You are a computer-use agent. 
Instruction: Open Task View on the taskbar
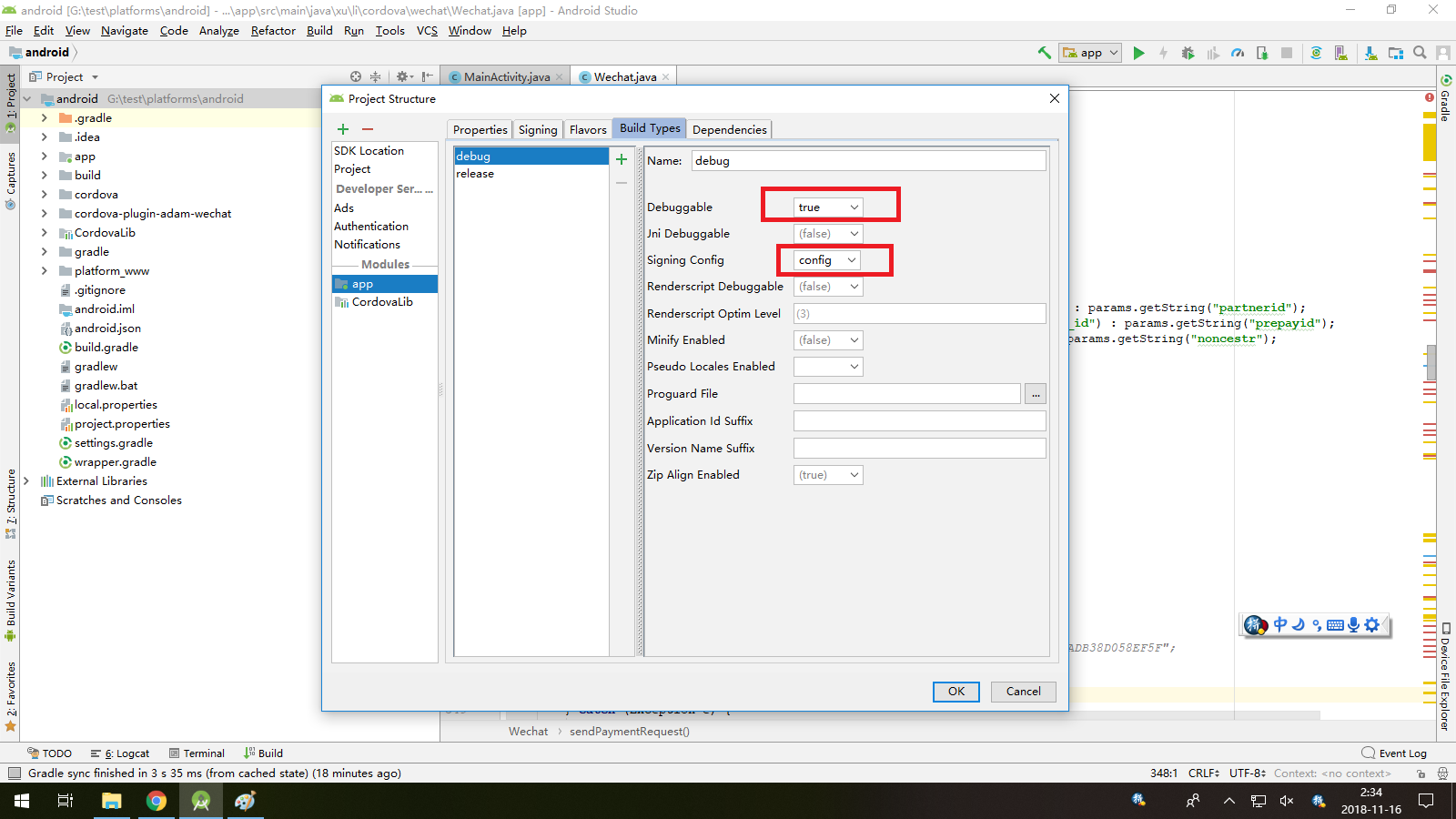tap(66, 801)
